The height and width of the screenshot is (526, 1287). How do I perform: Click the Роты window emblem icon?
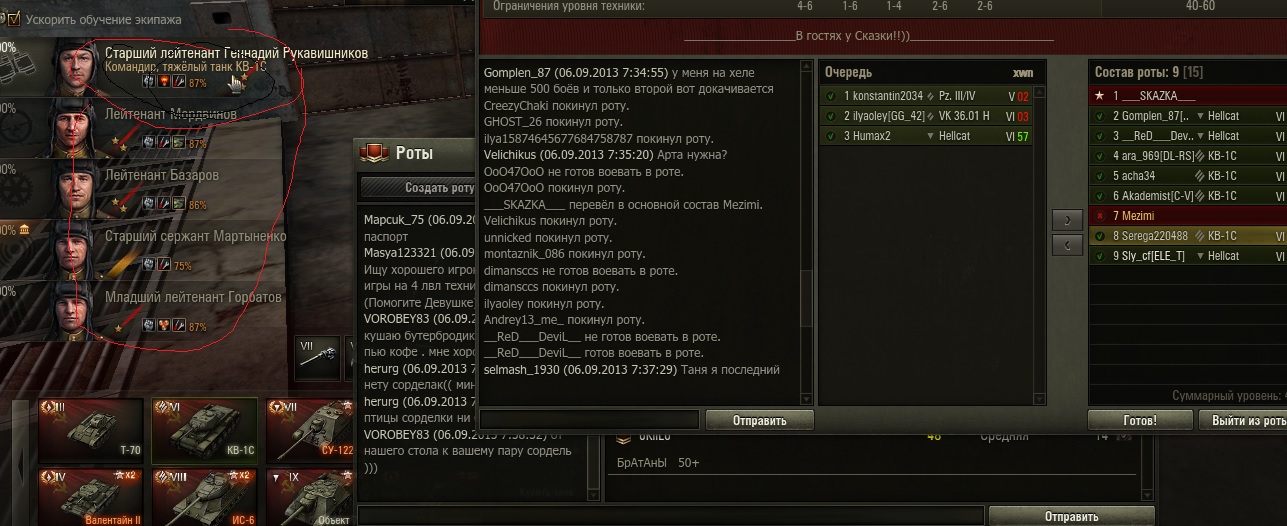coord(374,153)
